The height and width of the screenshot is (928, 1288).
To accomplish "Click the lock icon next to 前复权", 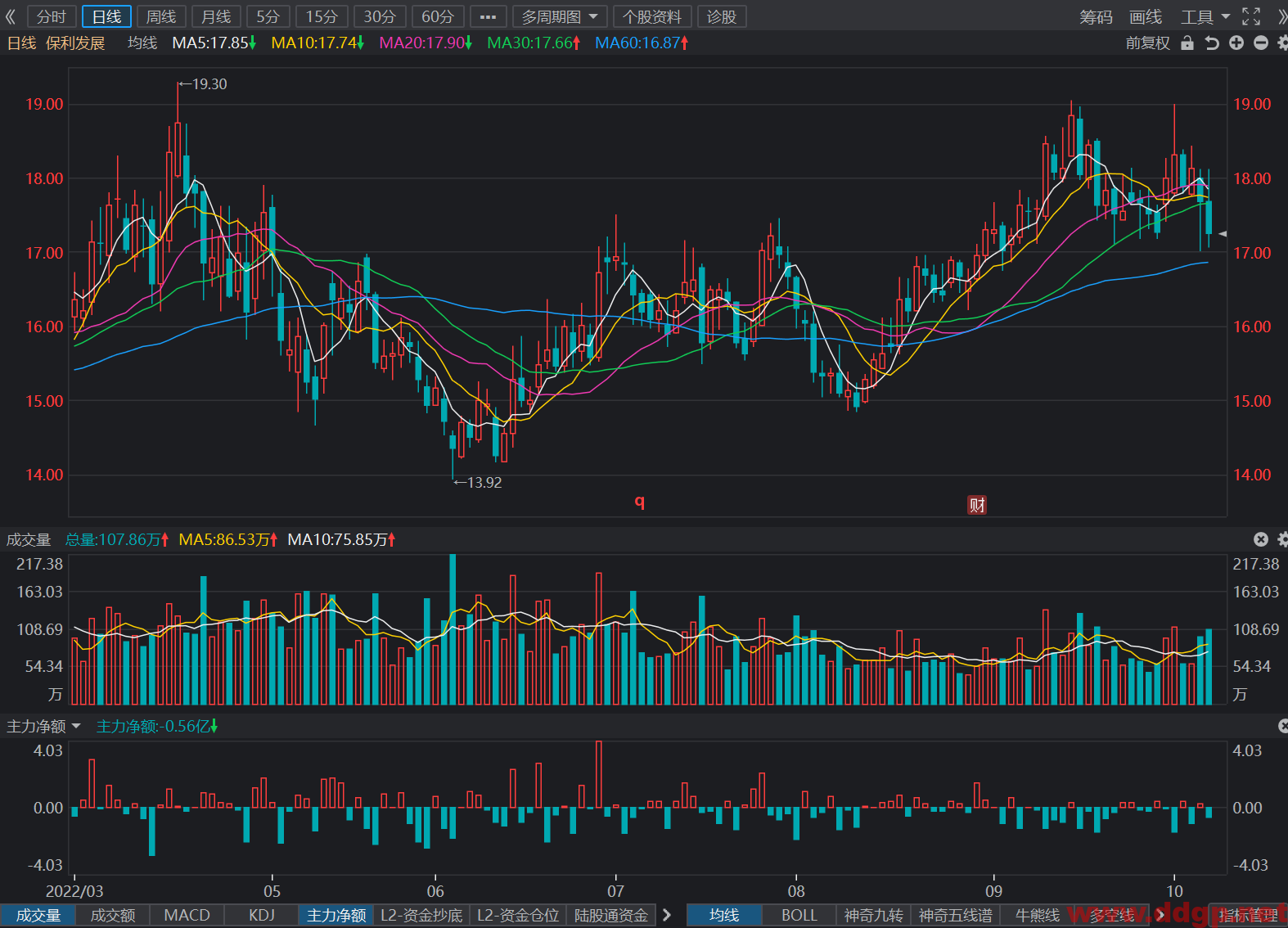I will point(1187,43).
